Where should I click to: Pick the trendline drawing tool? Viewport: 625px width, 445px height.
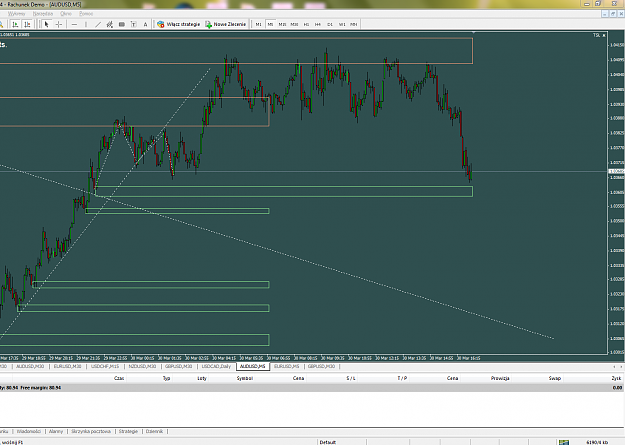98,24
